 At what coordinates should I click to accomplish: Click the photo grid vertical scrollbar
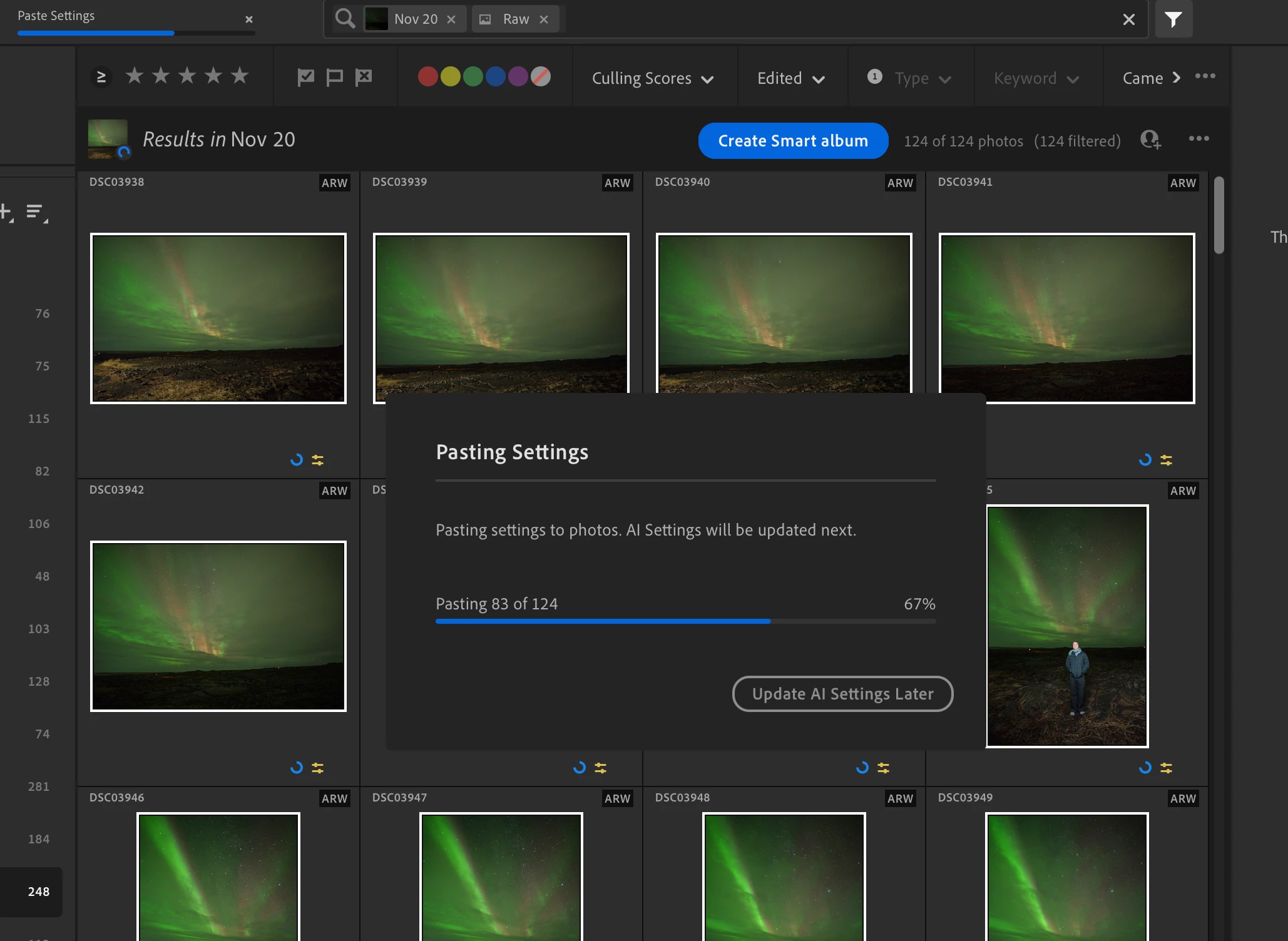1219,215
